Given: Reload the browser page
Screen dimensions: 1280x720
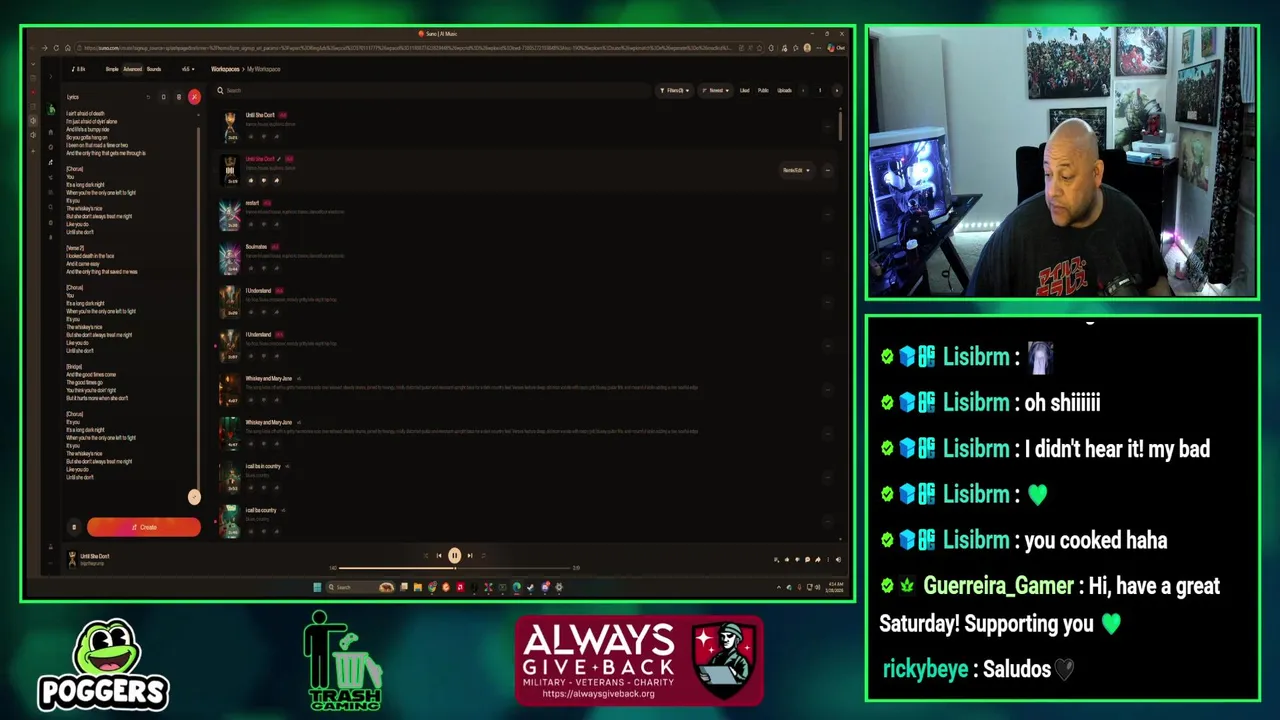Looking at the screenshot, I should [x=55, y=48].
